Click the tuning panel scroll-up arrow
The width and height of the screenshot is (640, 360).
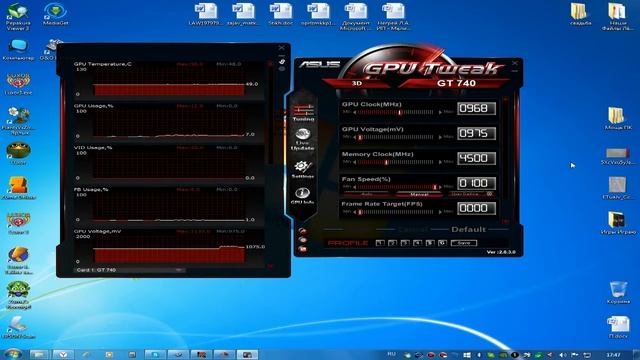(506, 99)
